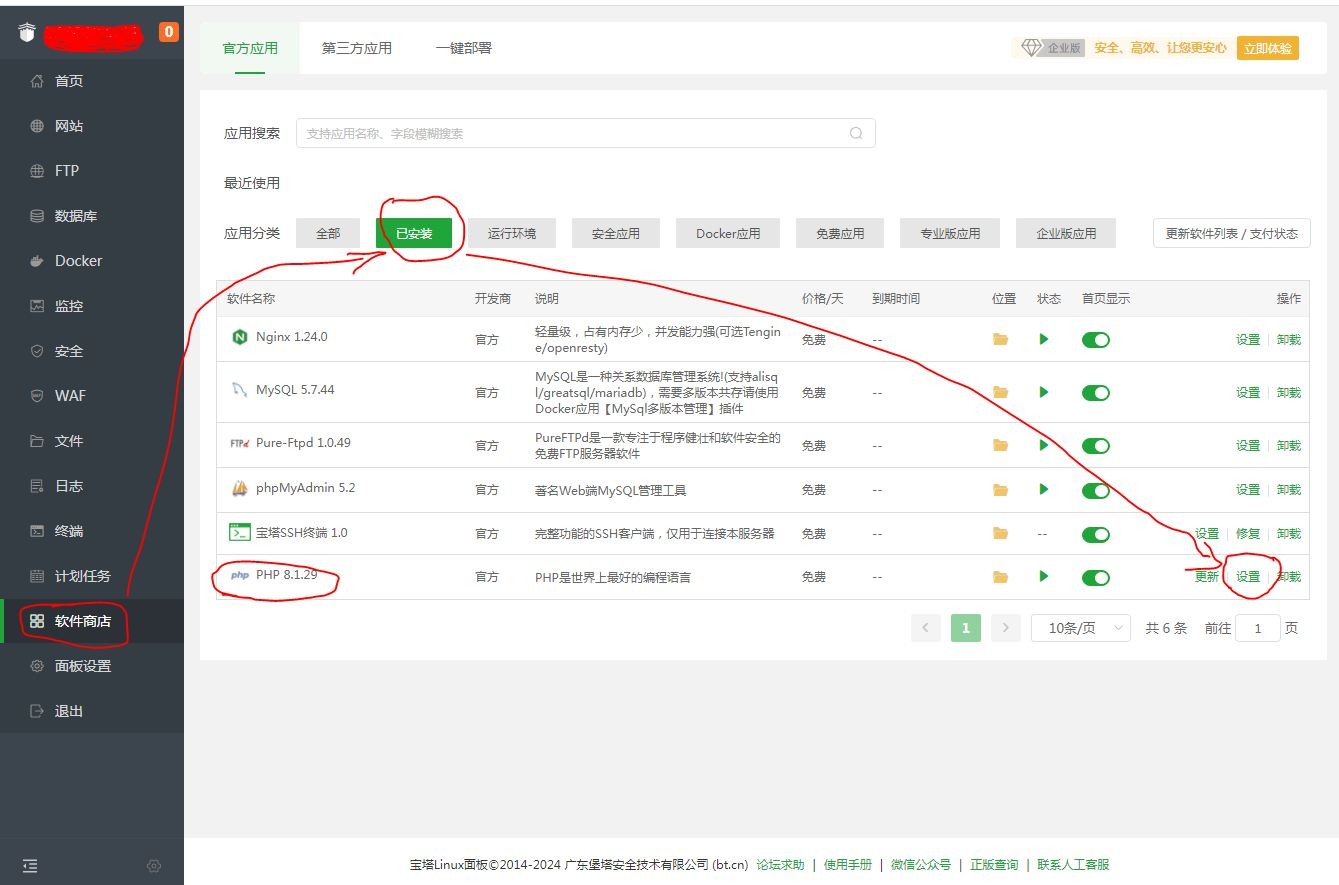Viewport: 1339px width, 885px height.
Task: Open the 宝塔SSH终端 folder location icon
Action: pos(1000,533)
